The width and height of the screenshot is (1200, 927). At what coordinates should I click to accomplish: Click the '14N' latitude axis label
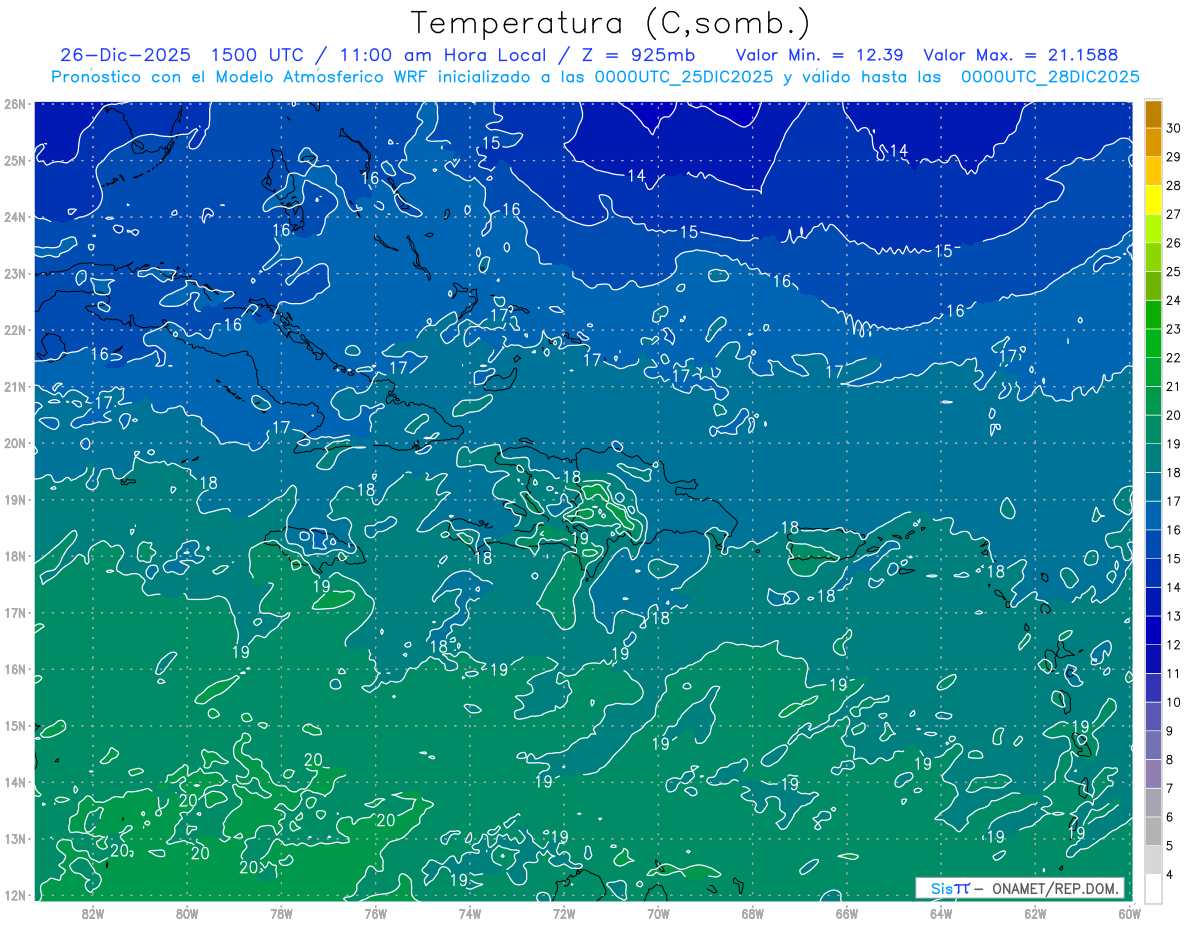15,782
